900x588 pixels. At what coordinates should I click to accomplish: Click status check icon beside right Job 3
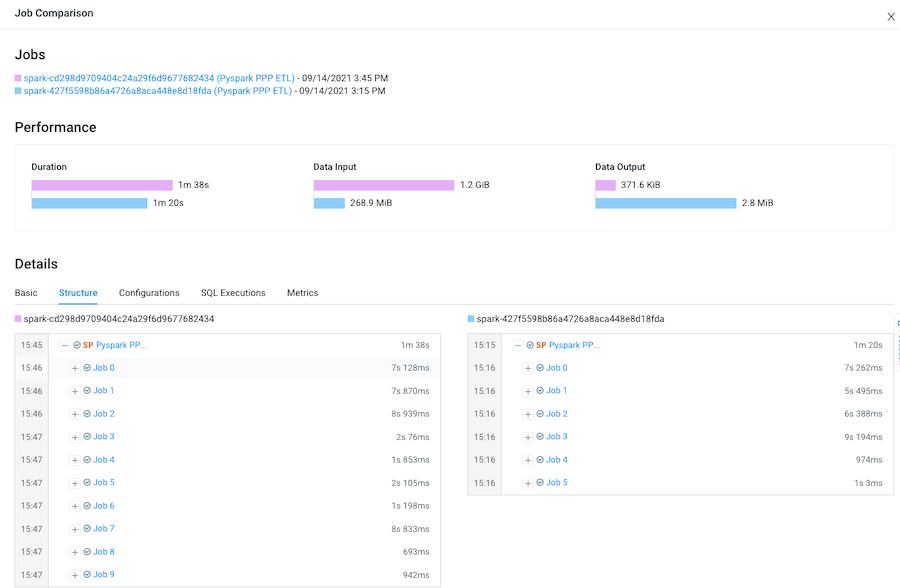[x=540, y=437]
